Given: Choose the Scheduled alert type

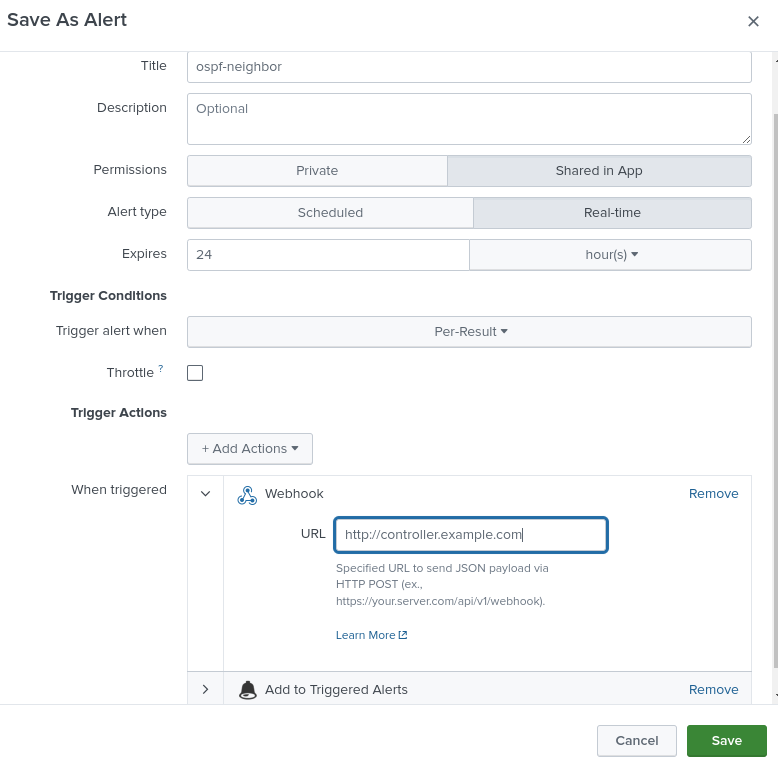Looking at the screenshot, I should pos(330,213).
